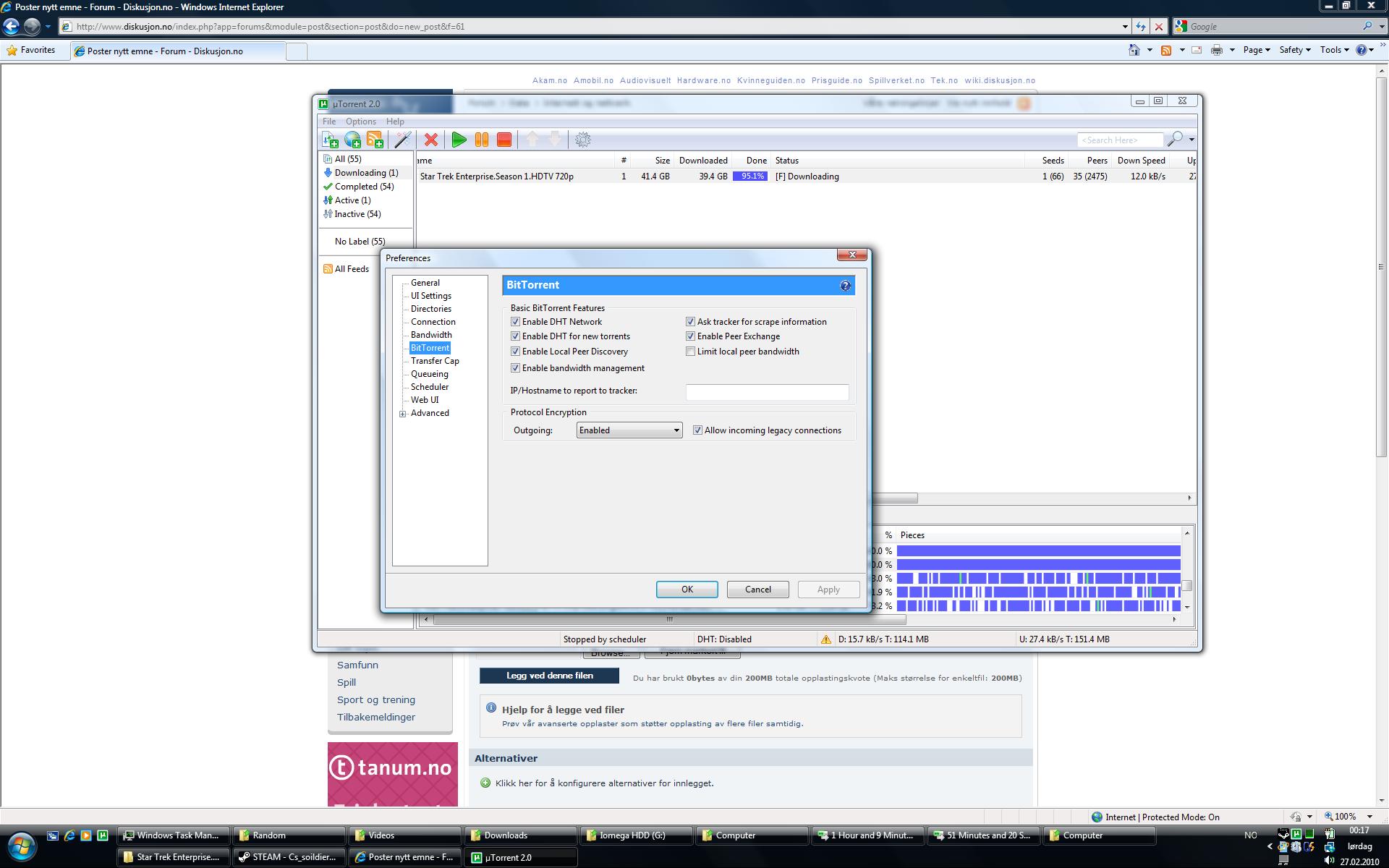Enable Limit local peer bandwidth checkbox
1389x868 pixels.
(x=691, y=352)
